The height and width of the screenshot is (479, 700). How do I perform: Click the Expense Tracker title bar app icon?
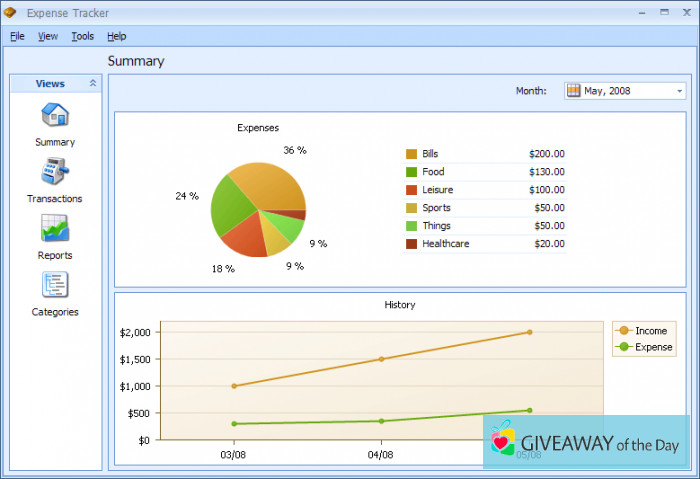tap(12, 13)
